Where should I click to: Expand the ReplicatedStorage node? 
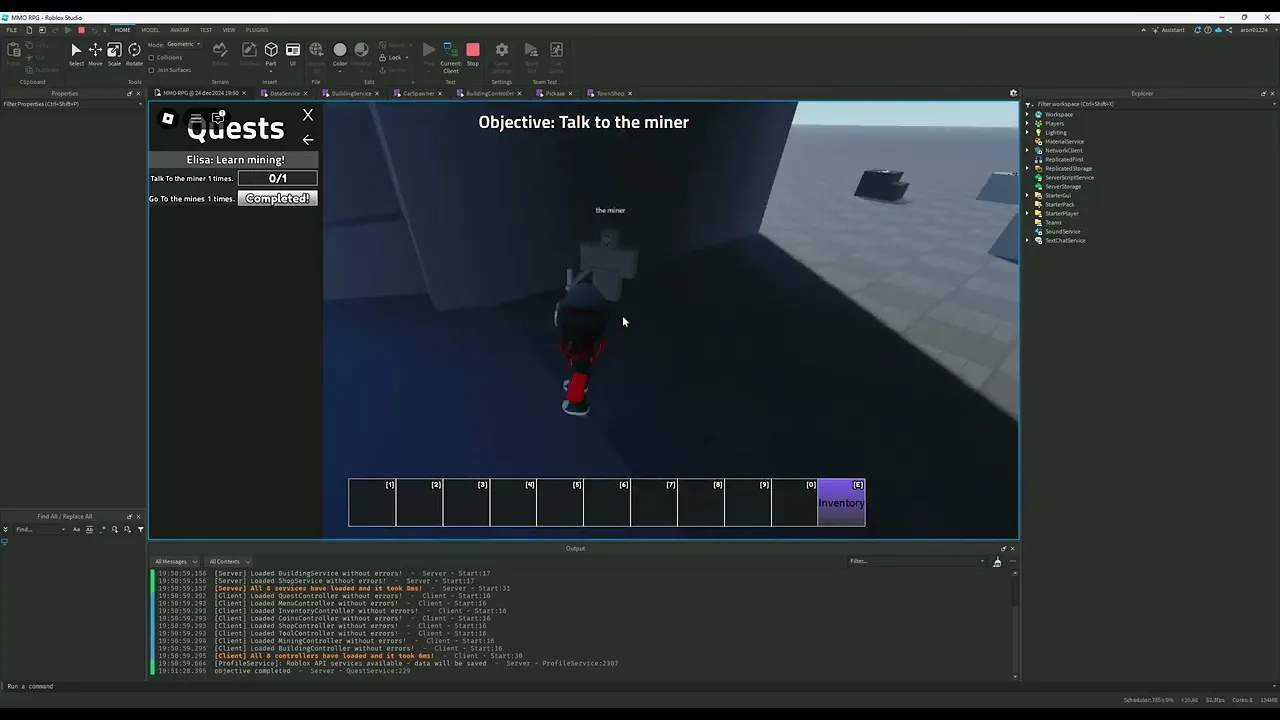click(1028, 169)
